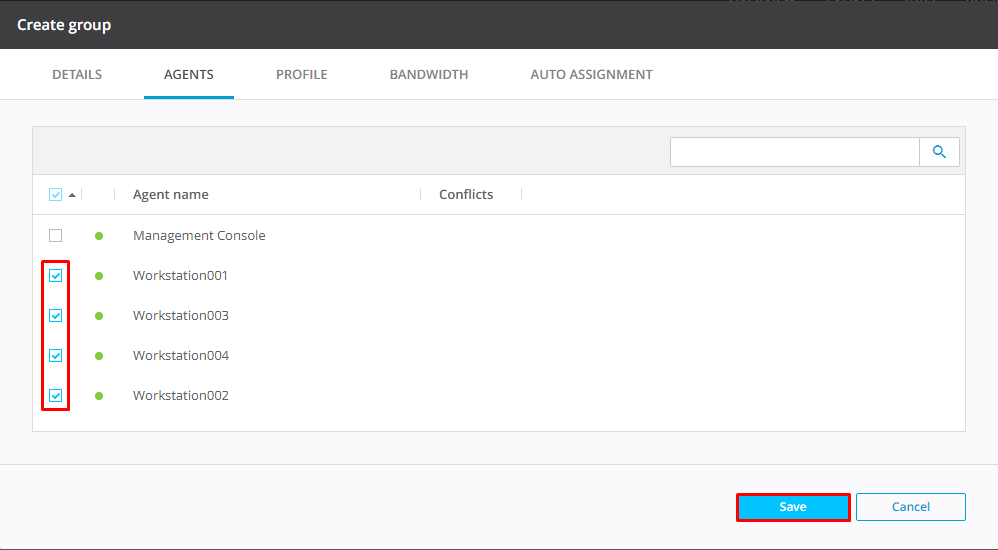998x550 pixels.
Task: Focus the agent search input field
Action: pos(794,152)
